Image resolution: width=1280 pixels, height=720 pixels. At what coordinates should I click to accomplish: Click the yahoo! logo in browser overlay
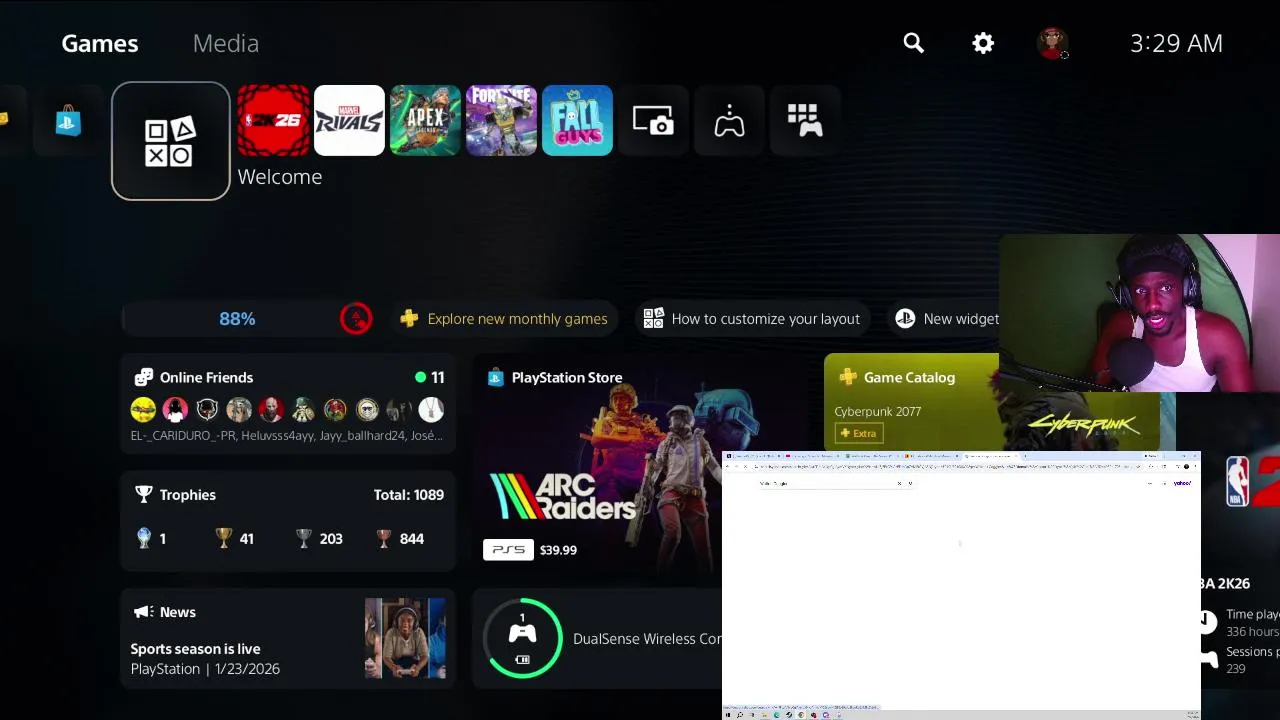(1182, 483)
